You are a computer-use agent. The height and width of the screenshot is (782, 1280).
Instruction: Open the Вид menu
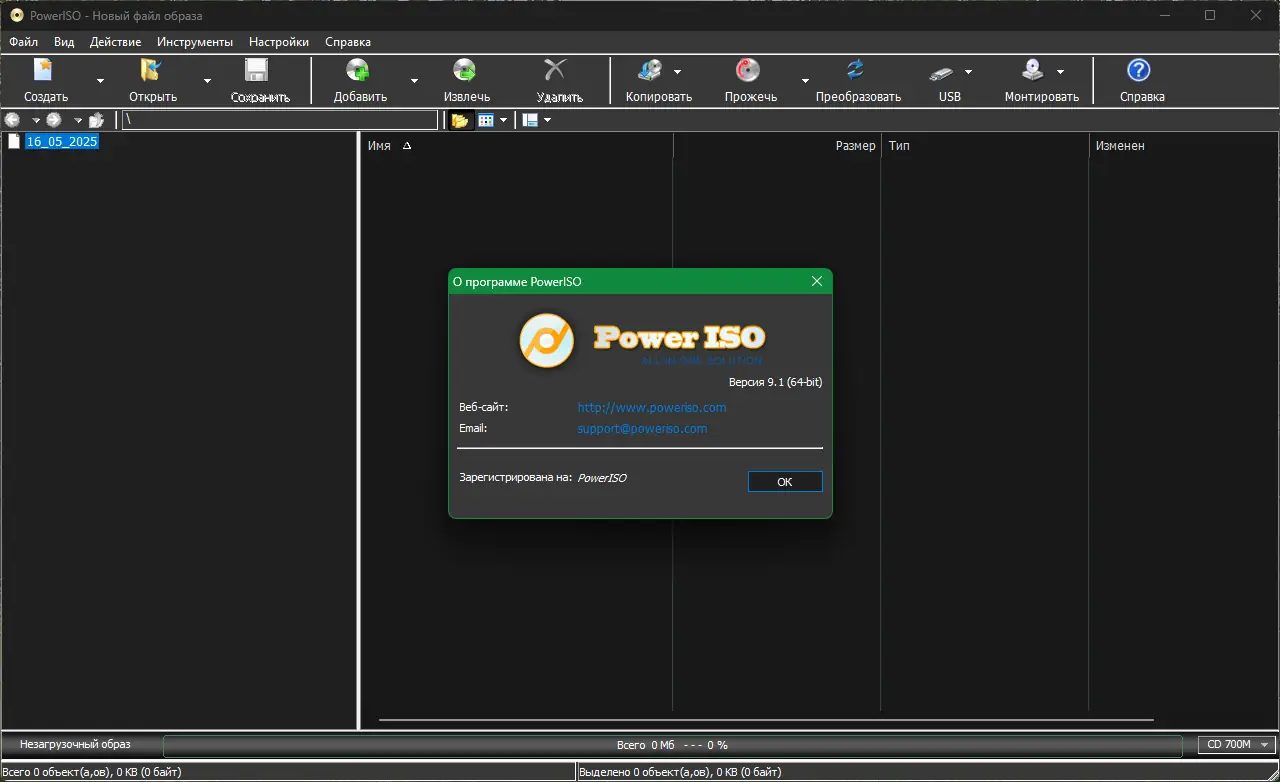click(x=64, y=42)
